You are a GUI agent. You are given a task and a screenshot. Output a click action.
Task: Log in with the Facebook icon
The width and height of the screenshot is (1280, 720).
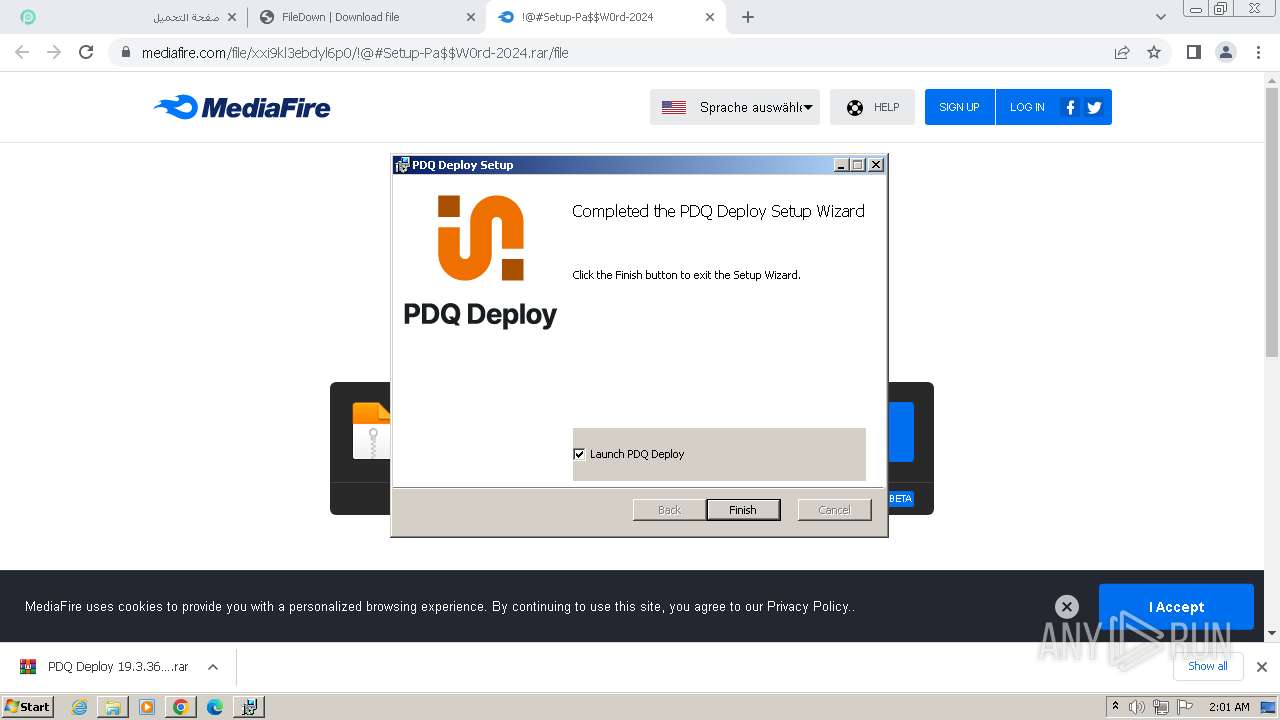[x=1070, y=107]
